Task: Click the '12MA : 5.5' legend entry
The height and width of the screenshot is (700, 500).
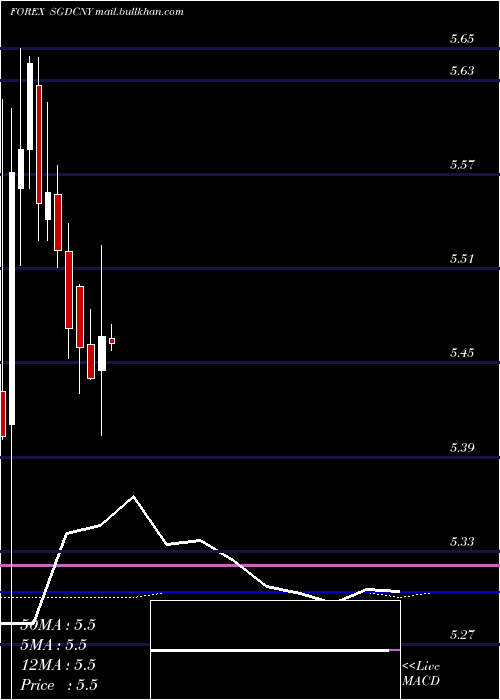Action: coord(58,665)
